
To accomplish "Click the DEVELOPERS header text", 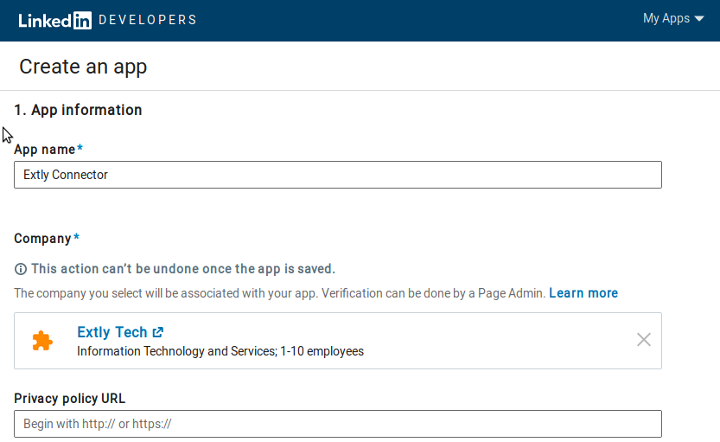I will [x=147, y=20].
